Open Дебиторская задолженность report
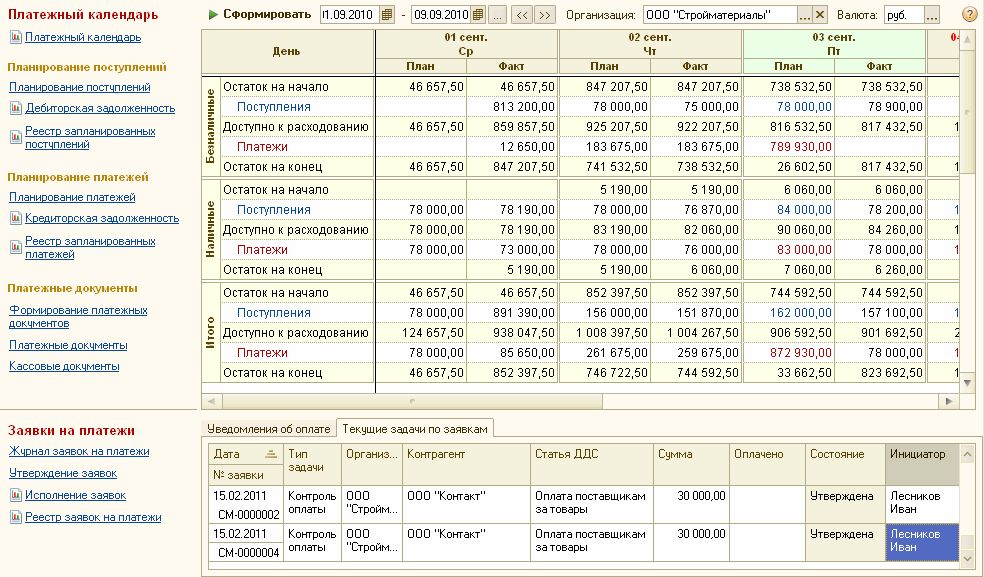984x577 pixels. coord(100,108)
